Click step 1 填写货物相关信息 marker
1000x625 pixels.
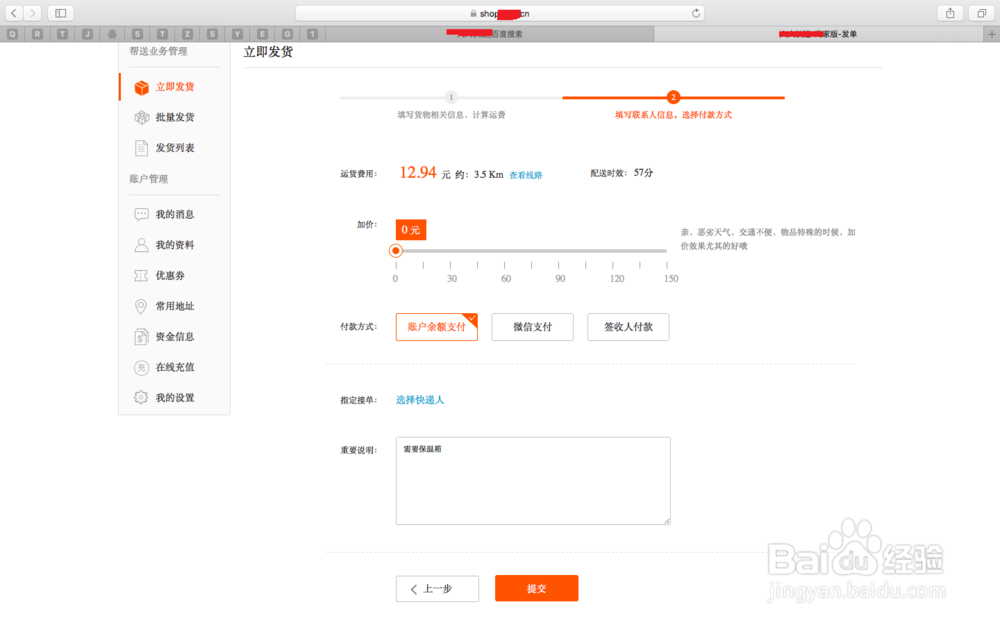451,98
